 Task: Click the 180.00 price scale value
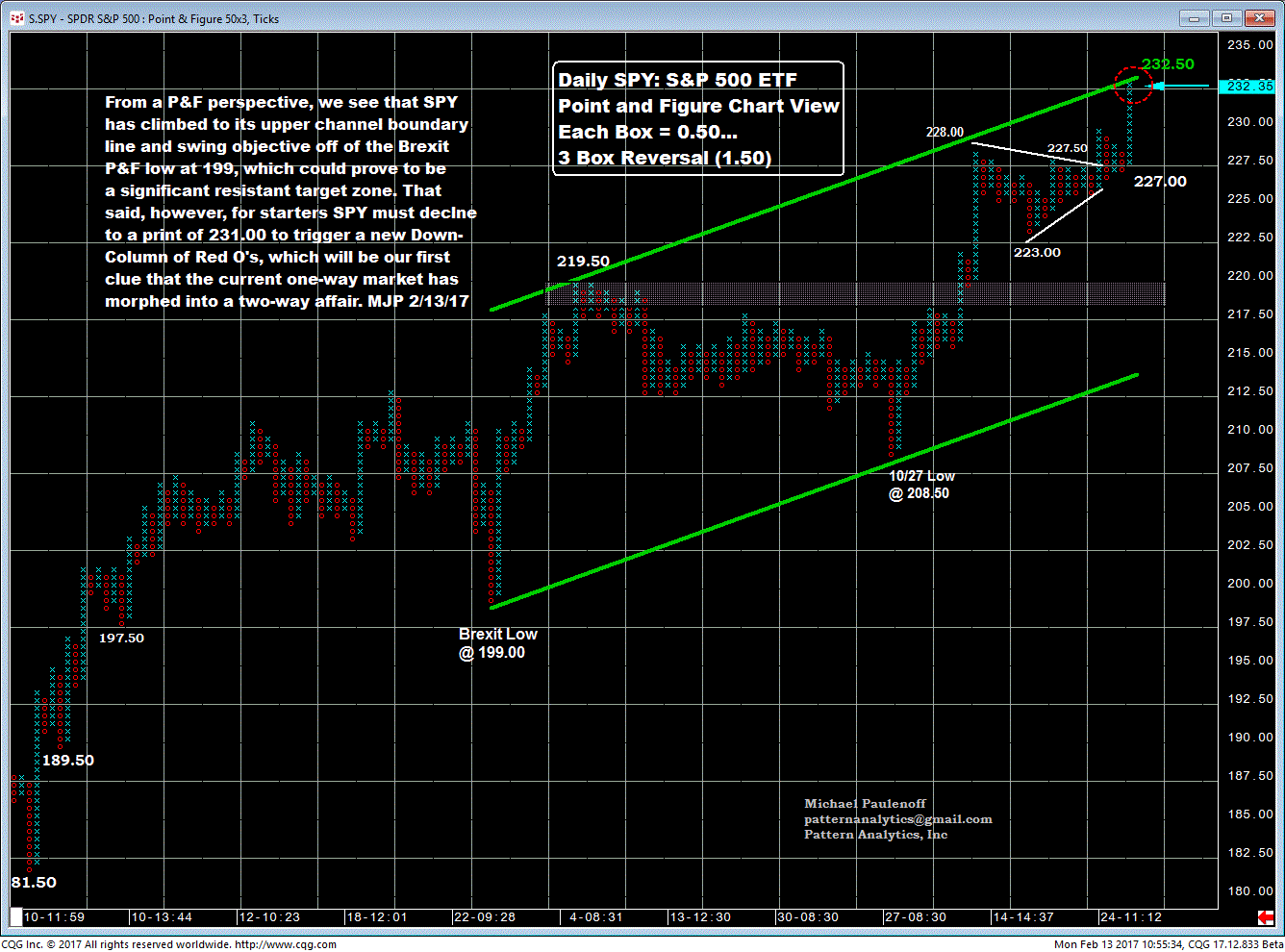[x=1250, y=891]
